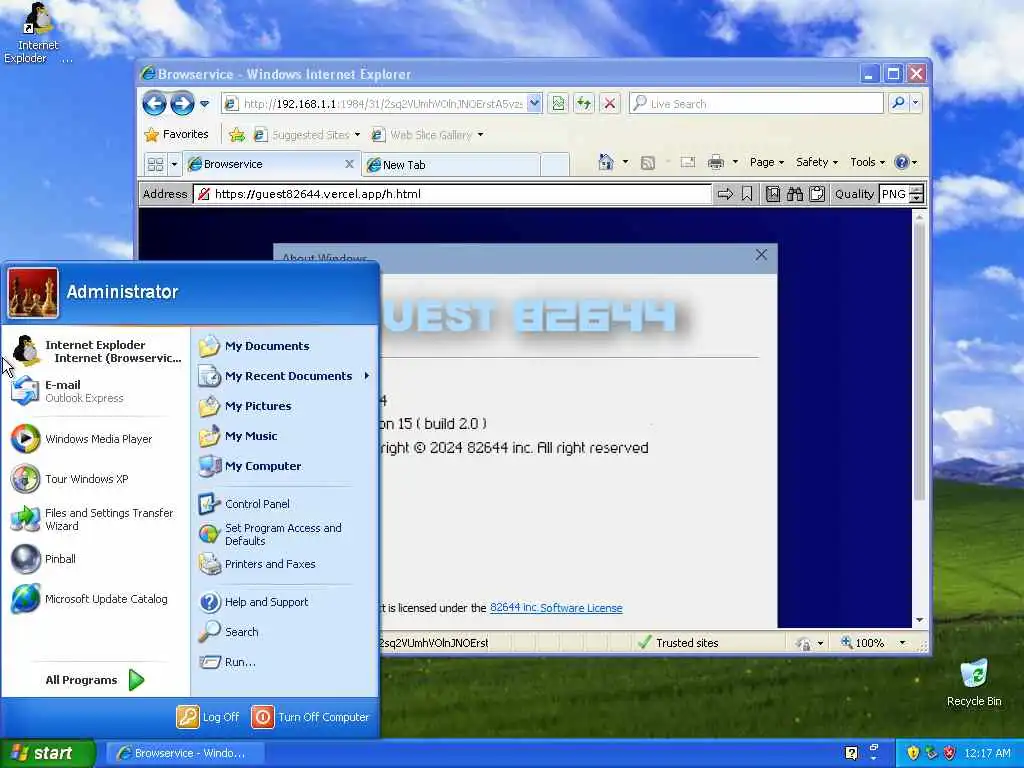
Task: Switch to the New Tab tab
Action: [x=451, y=165]
